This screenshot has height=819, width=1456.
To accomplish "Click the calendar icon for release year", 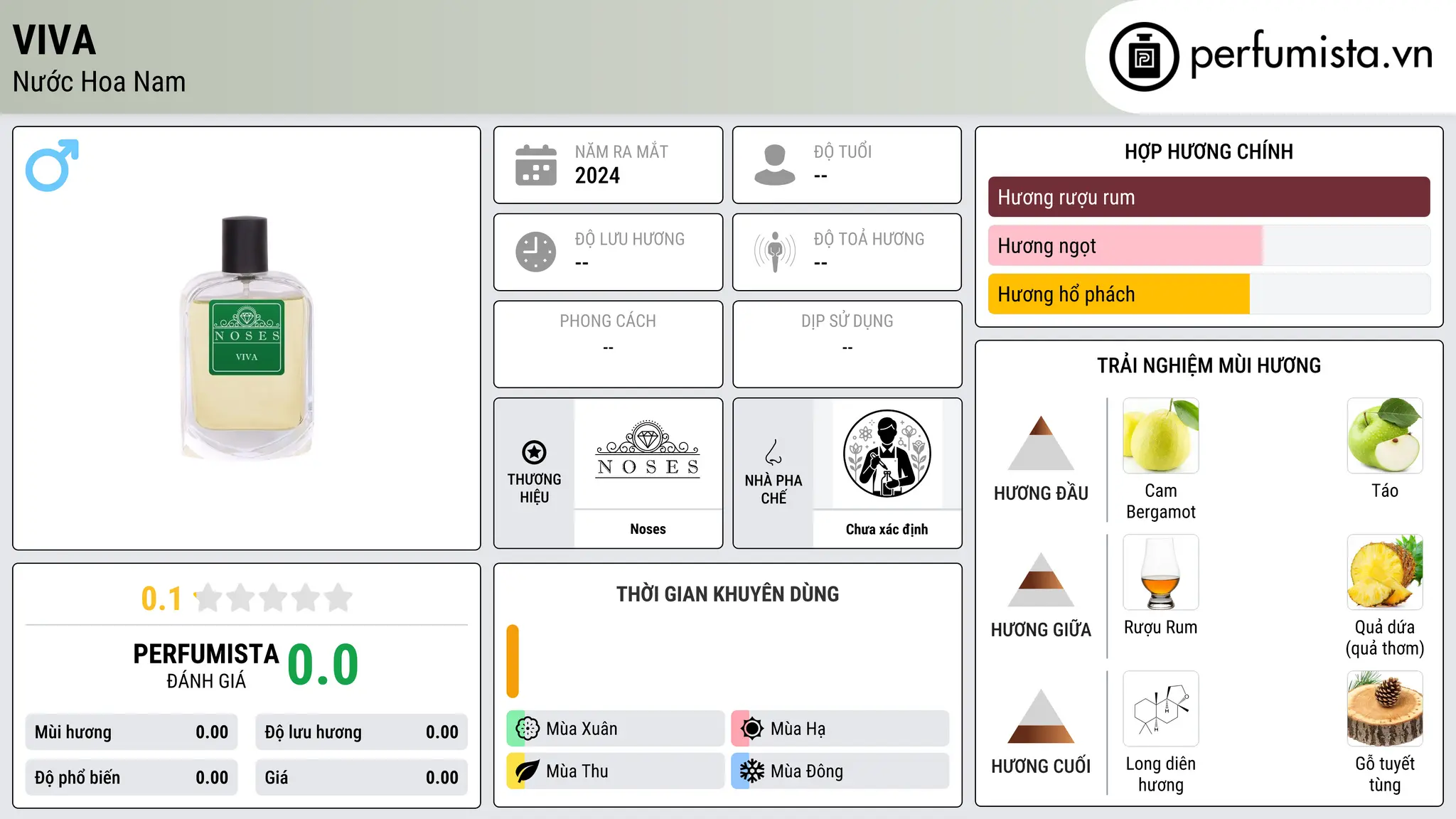I will 536,165.
